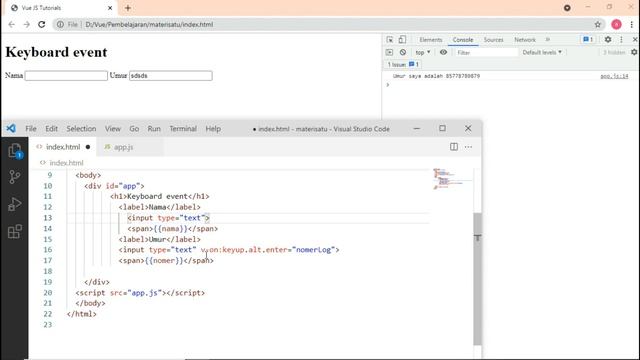The width and height of the screenshot is (640, 360).
Task: Switch to the DevTools Network tab
Action: click(x=525, y=40)
